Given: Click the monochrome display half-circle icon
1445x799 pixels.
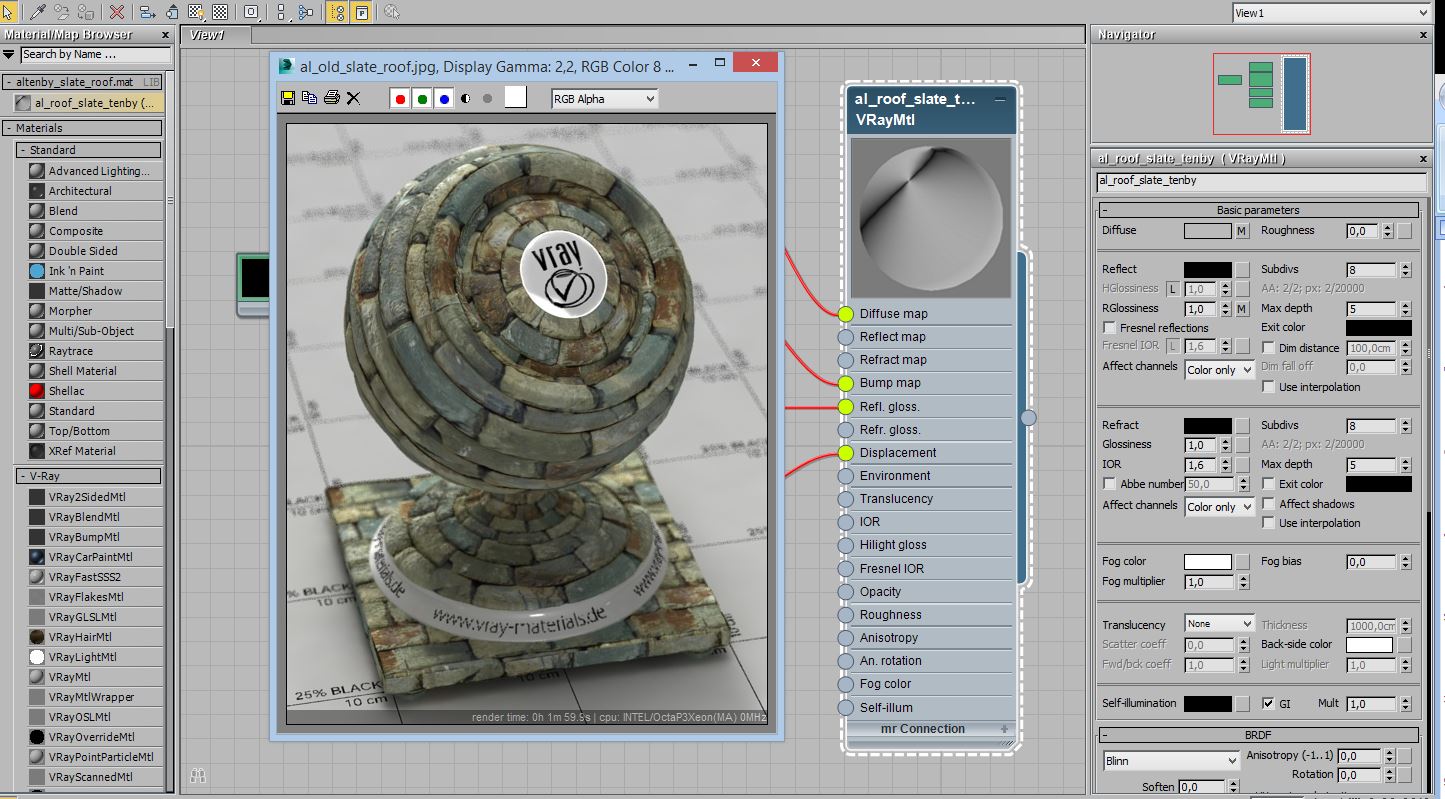Looking at the screenshot, I should click(466, 99).
